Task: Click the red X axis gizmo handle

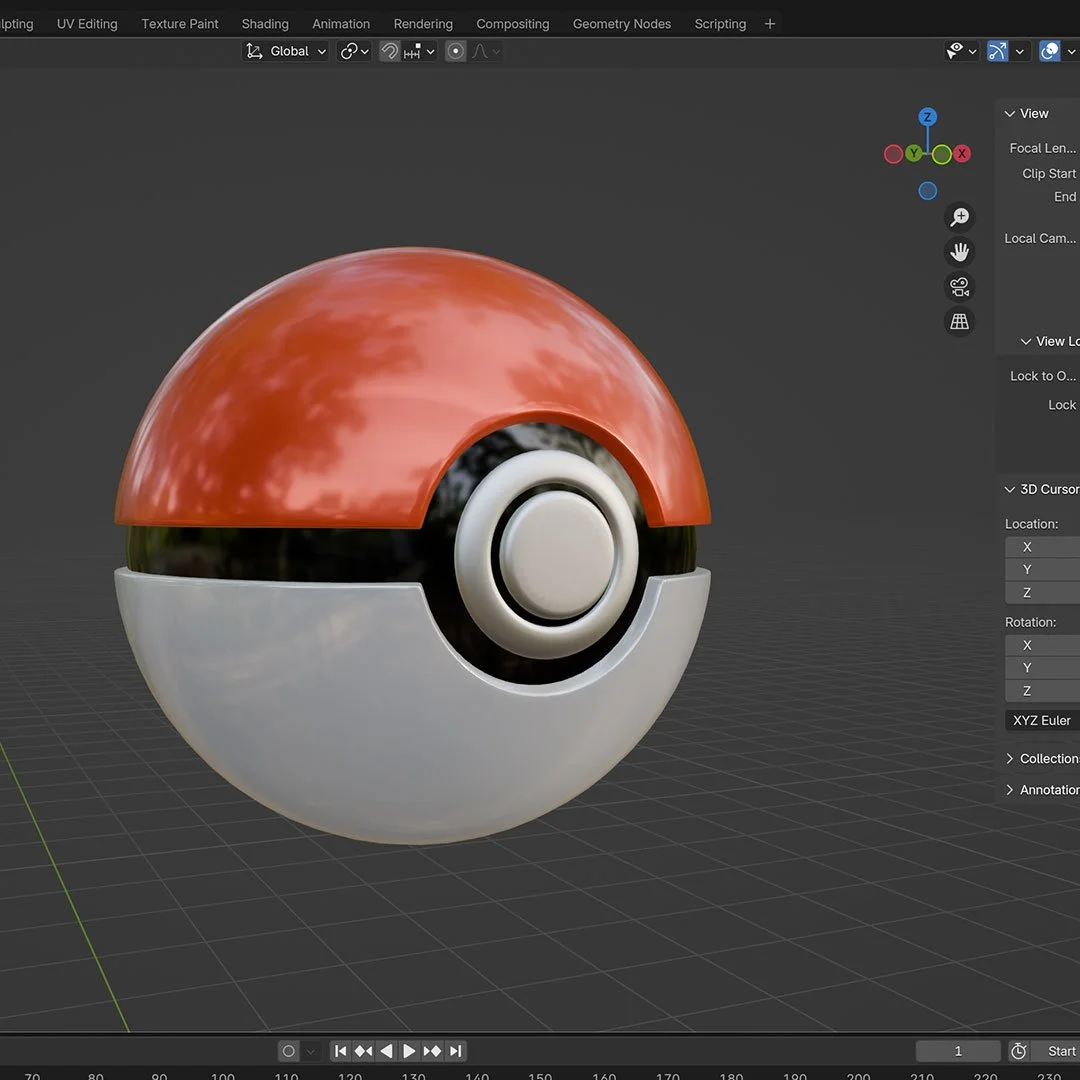Action: pyautogui.click(x=962, y=154)
